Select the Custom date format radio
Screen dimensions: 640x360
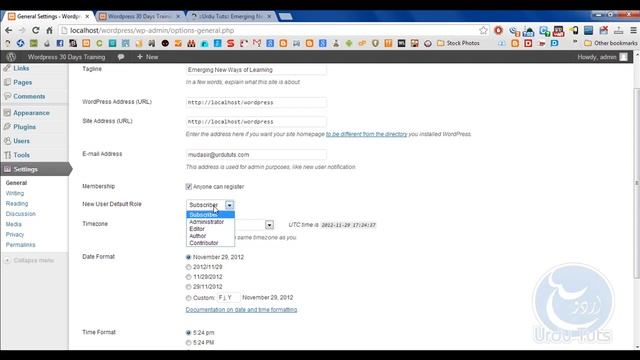pyautogui.click(x=189, y=298)
